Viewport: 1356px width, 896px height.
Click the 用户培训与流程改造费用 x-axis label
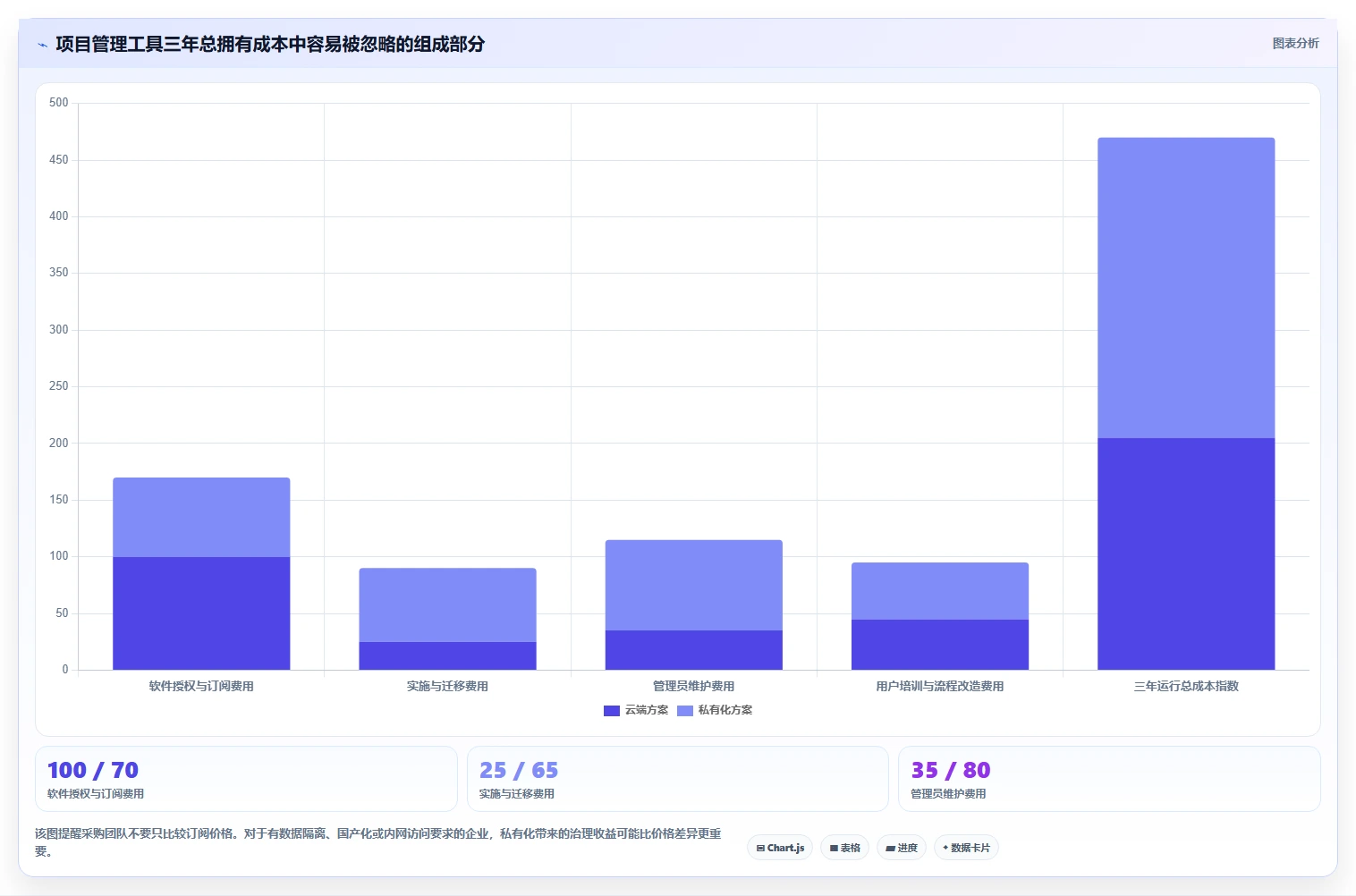[x=940, y=687]
